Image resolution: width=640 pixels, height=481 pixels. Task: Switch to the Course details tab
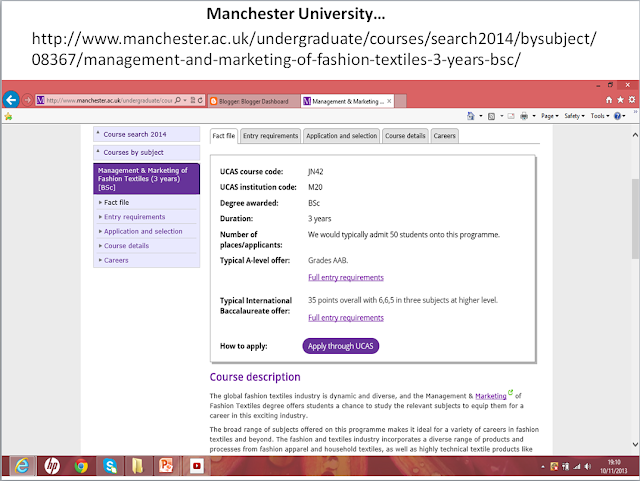405,136
